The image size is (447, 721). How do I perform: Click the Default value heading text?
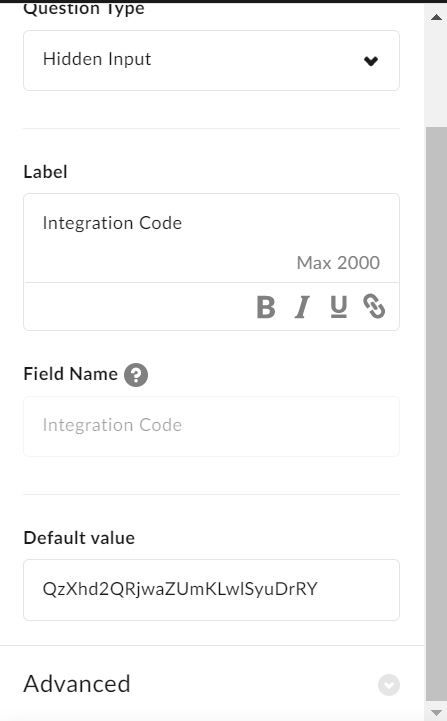pyautogui.click(x=79, y=538)
